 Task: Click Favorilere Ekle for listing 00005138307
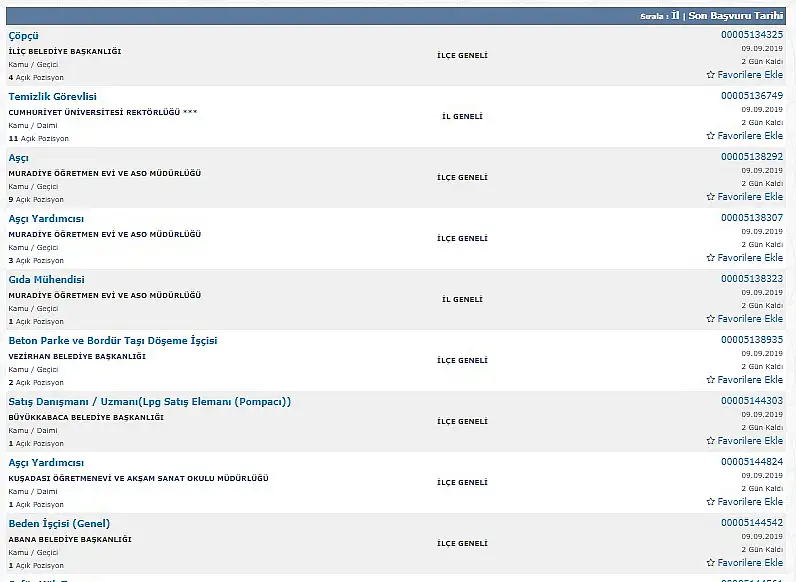point(750,257)
